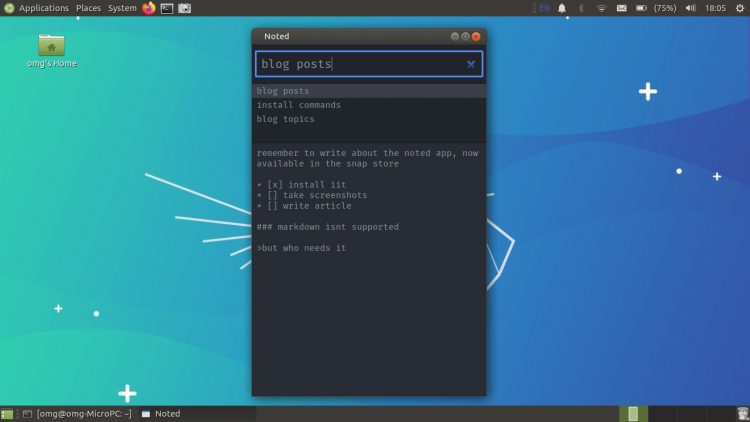Viewport: 750px width, 422px height.
Task: Open the System menu
Action: tap(122, 8)
